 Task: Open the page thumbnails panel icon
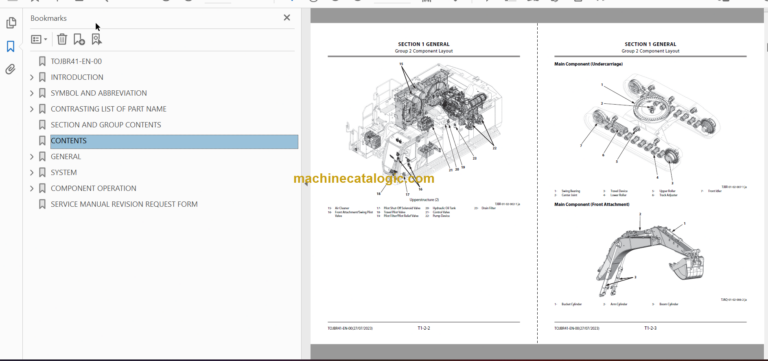pyautogui.click(x=11, y=23)
